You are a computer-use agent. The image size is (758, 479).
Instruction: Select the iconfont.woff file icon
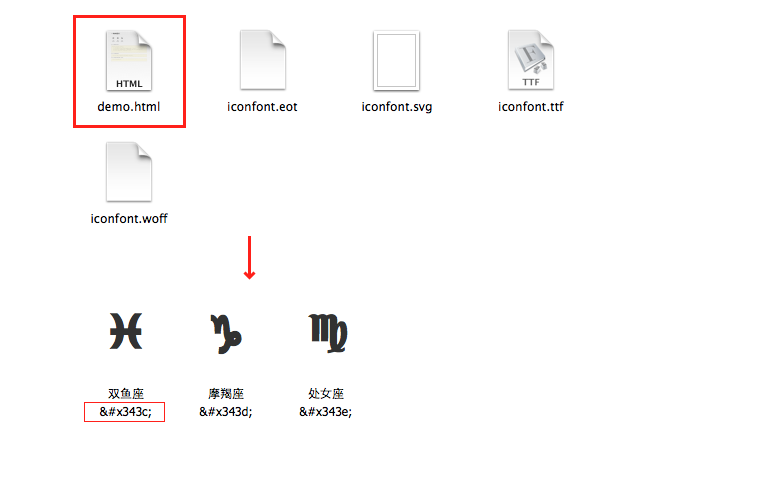pyautogui.click(x=129, y=172)
